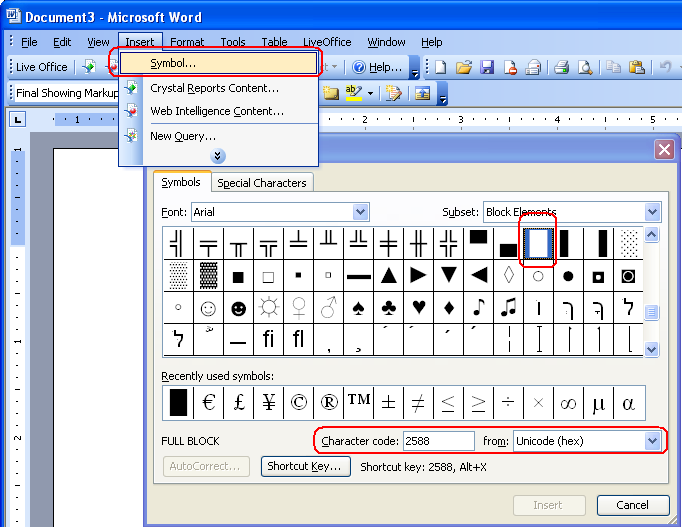Pick the infinity recent symbol
Screen dimensions: 682x527
pos(568,403)
